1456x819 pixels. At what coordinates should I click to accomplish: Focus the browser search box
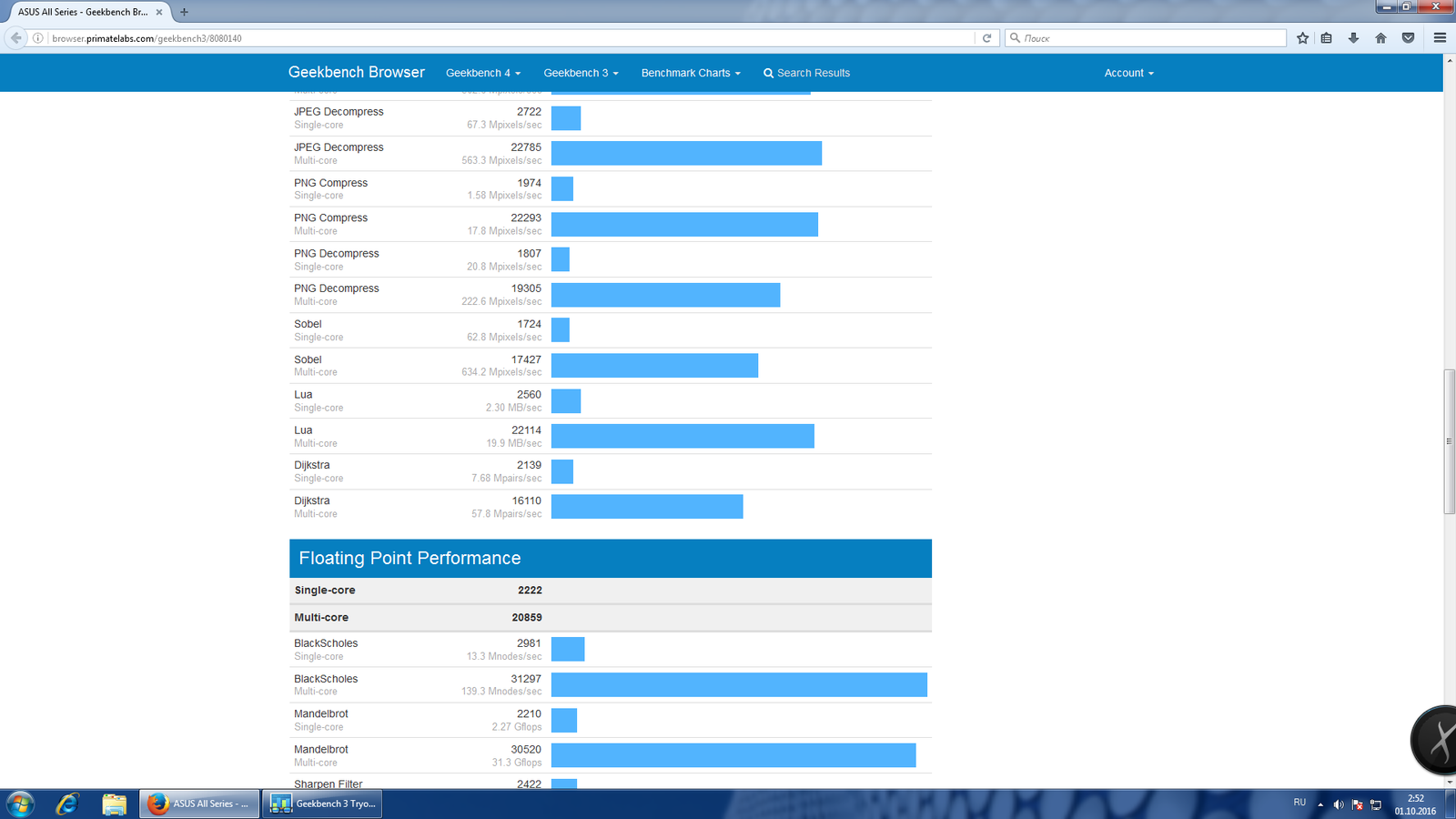click(x=1147, y=38)
